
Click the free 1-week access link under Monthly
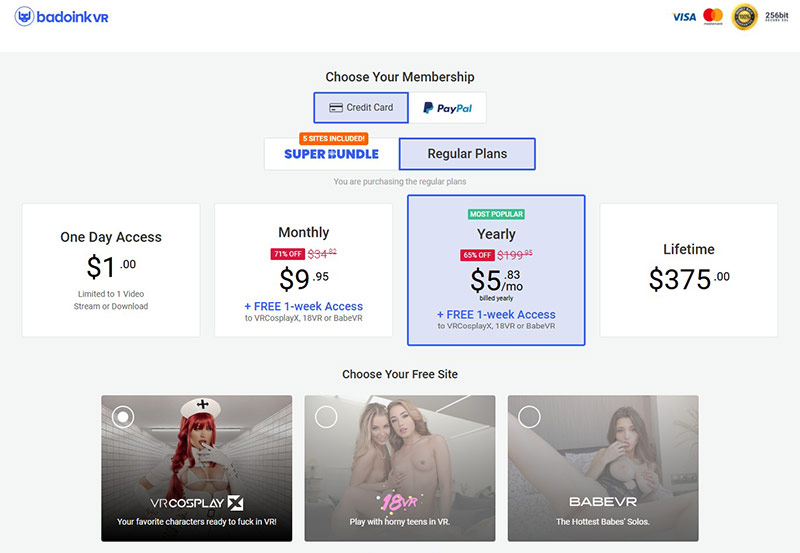click(303, 306)
